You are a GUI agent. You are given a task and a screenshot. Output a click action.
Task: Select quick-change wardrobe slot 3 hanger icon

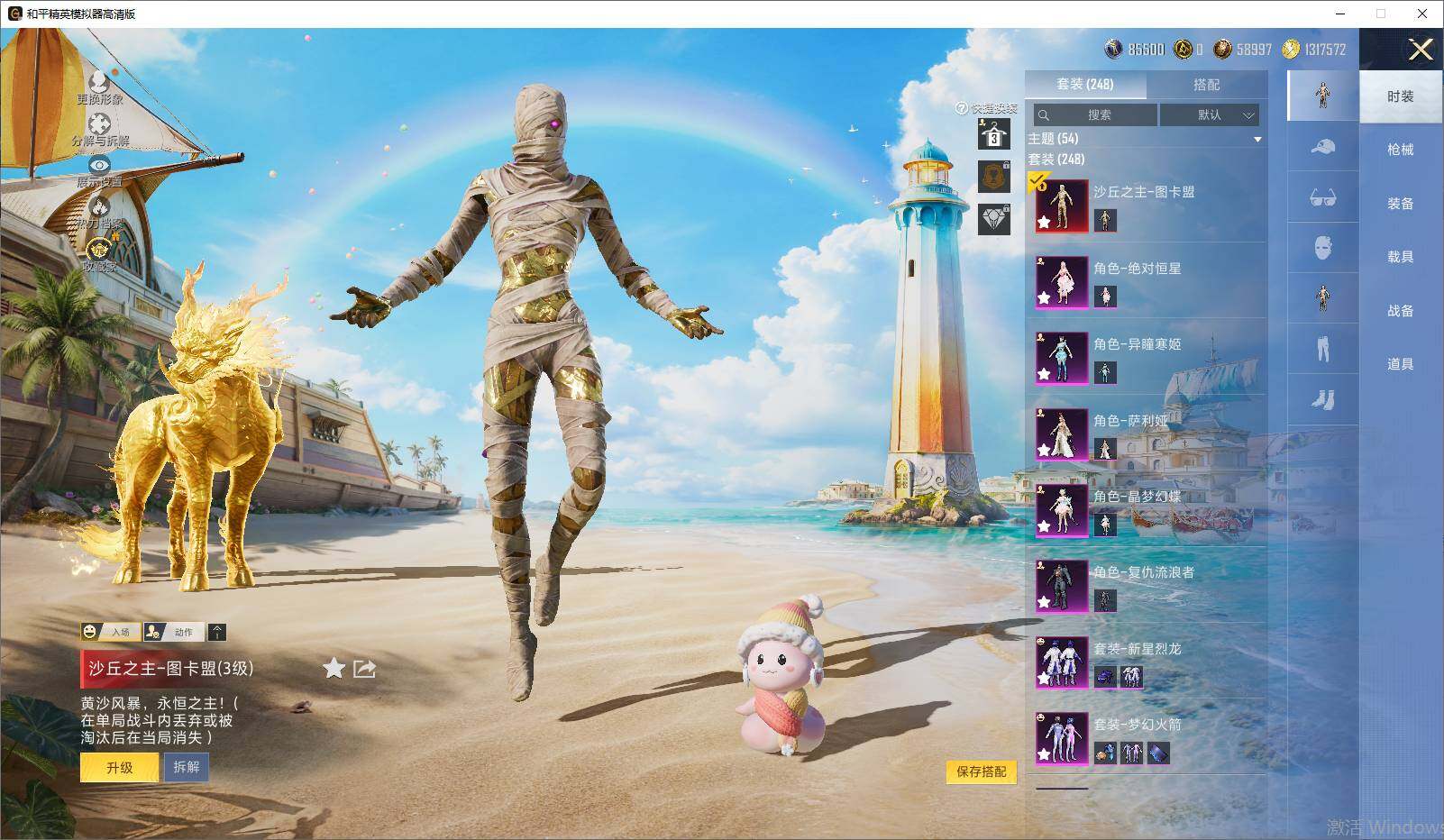click(x=993, y=134)
